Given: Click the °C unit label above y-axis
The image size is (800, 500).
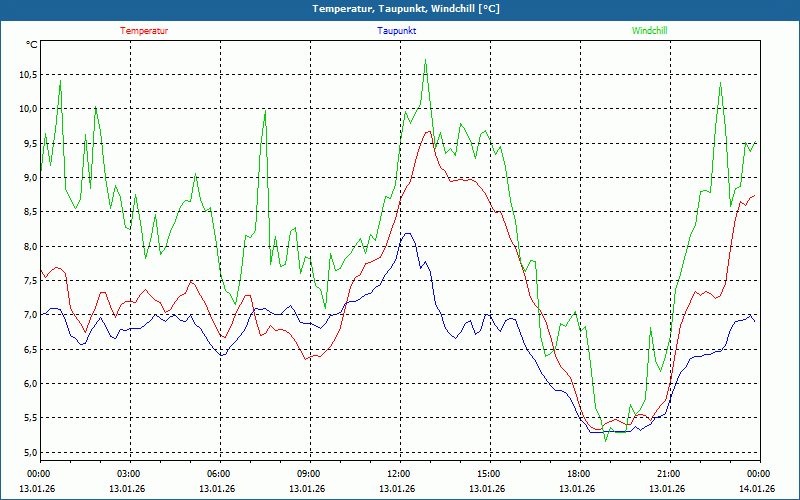Looking at the screenshot, I should tap(31, 45).
